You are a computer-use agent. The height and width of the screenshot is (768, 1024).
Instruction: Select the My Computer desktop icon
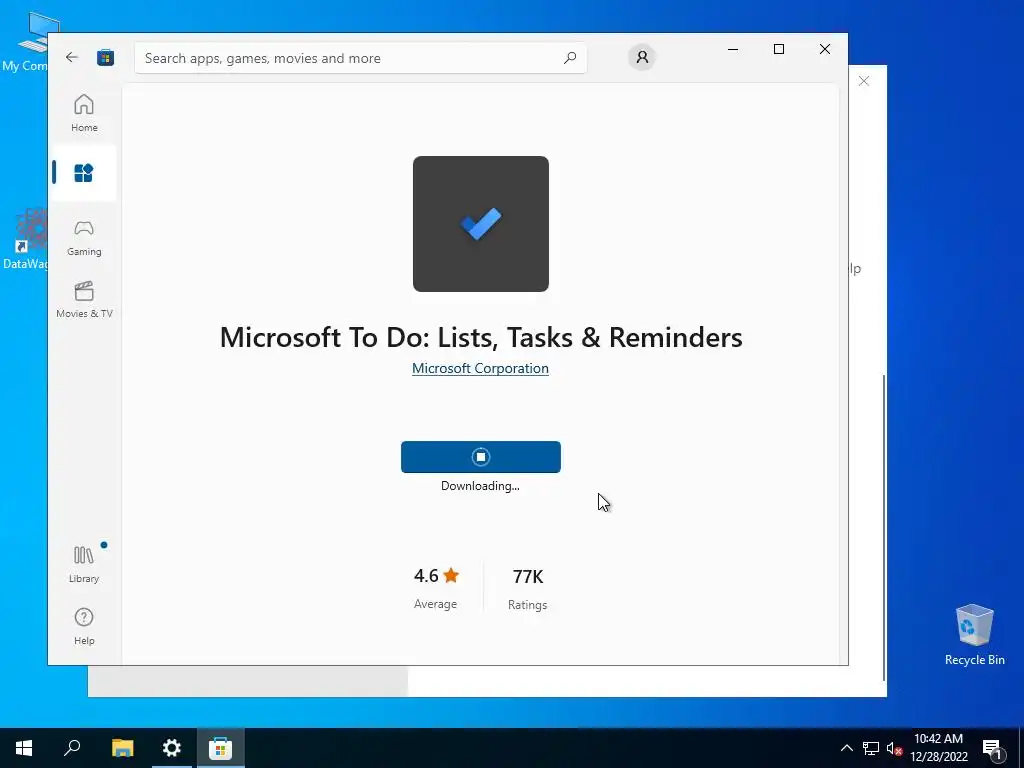pos(25,41)
